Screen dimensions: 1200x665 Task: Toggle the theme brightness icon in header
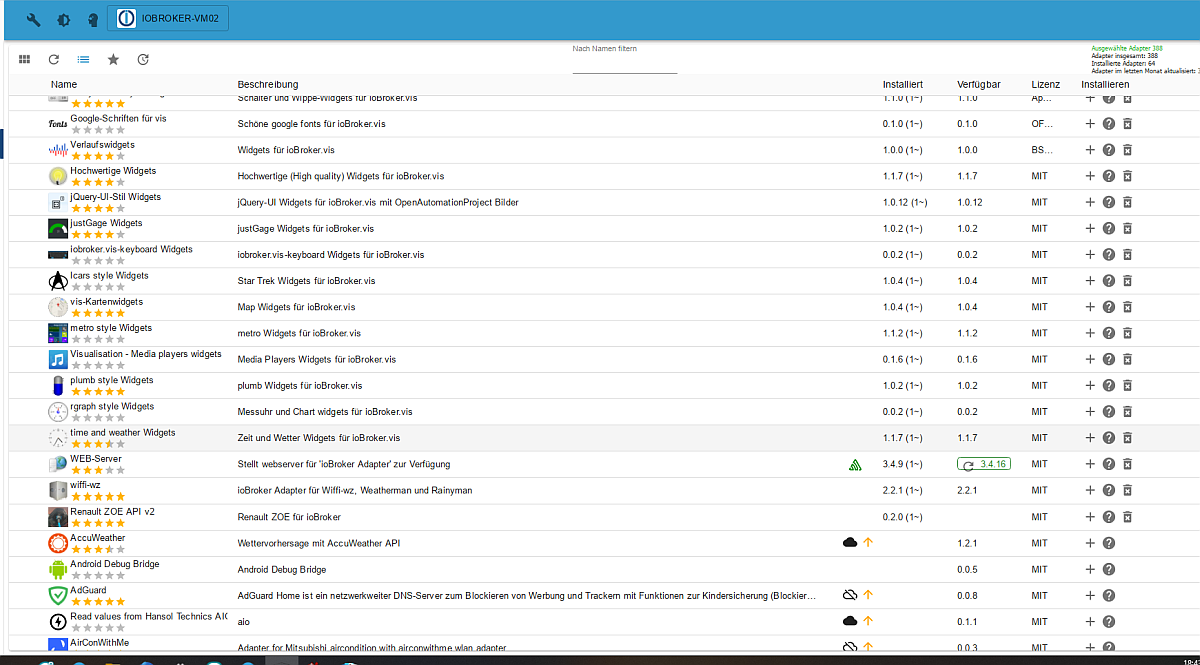click(64, 19)
